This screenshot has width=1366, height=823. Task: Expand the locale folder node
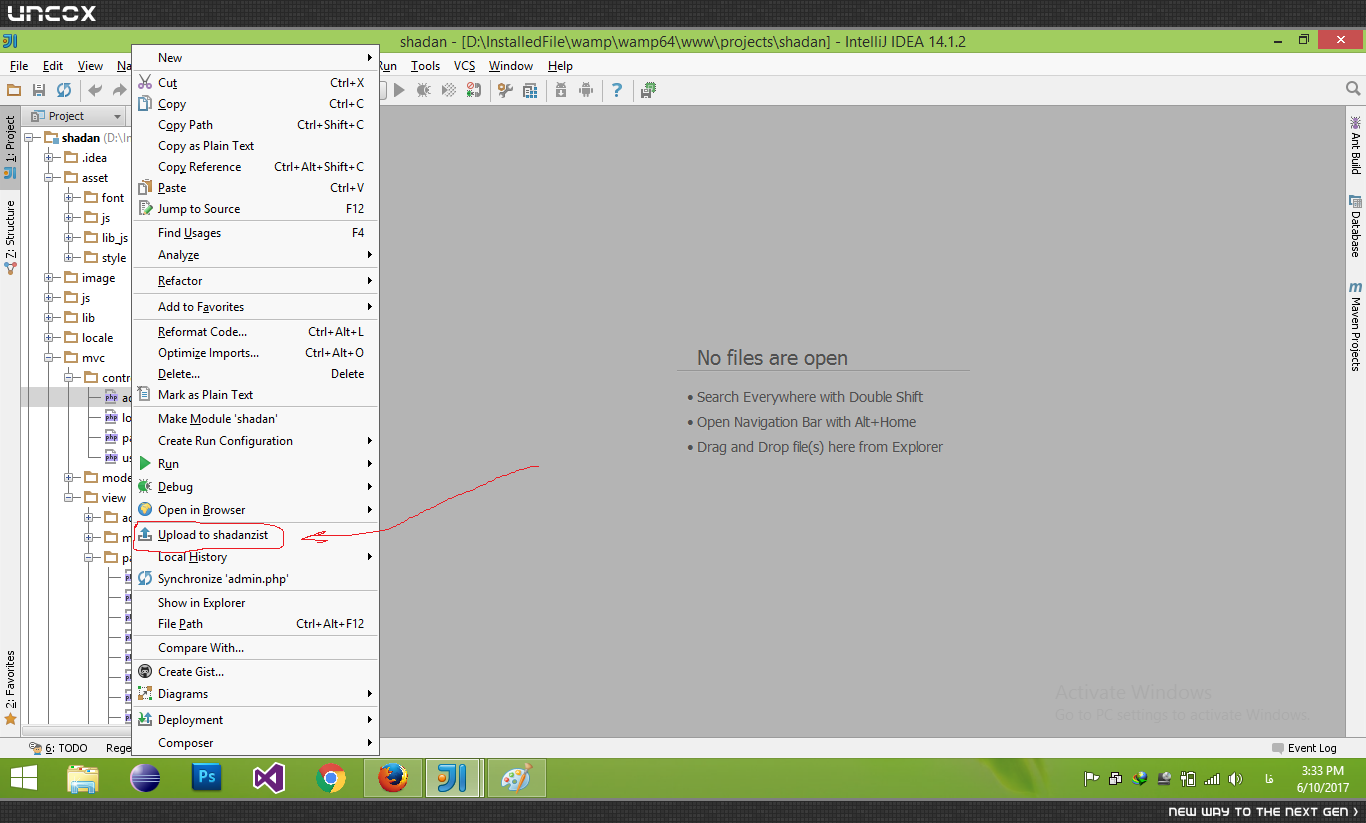(49, 338)
